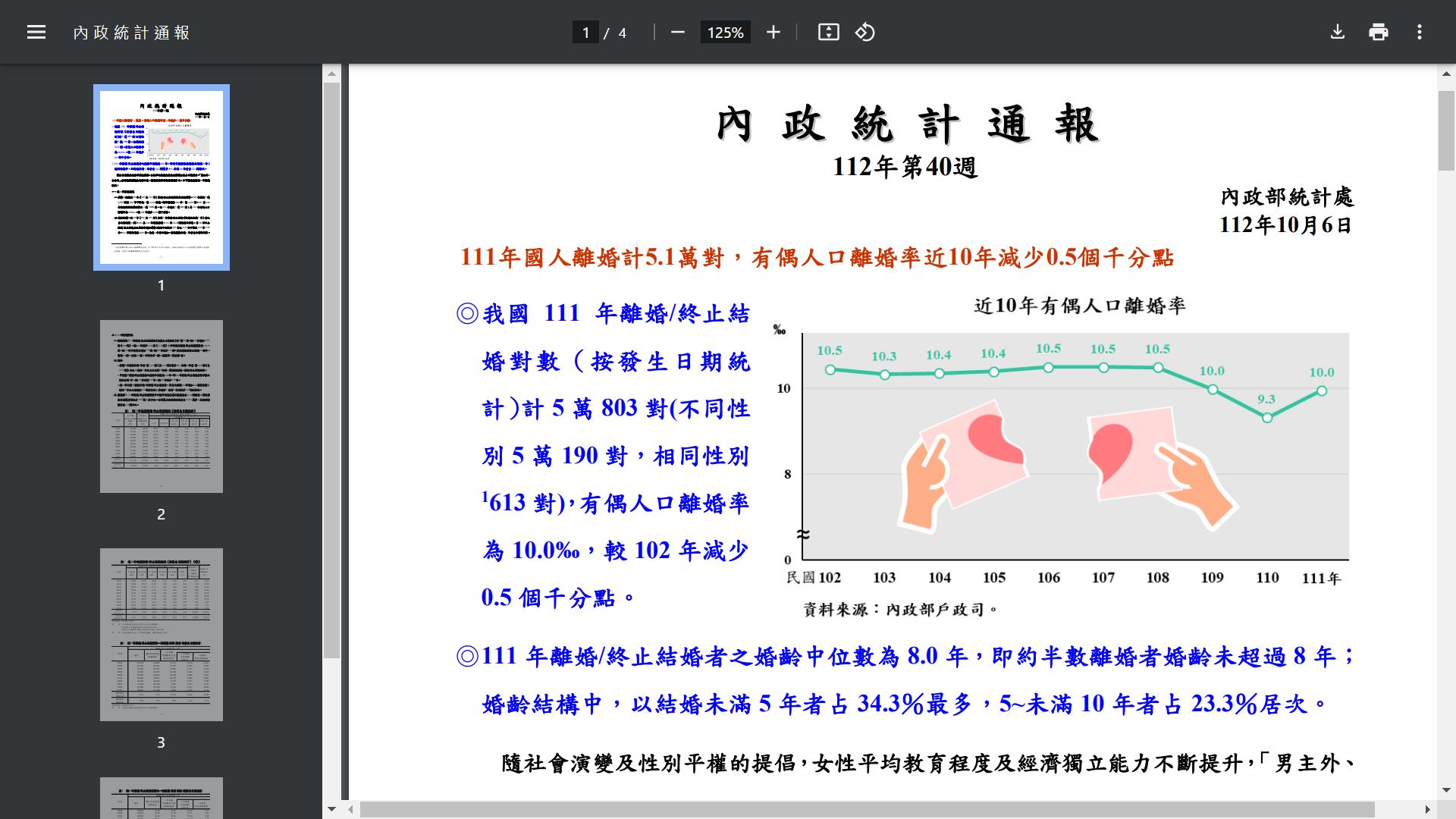The width and height of the screenshot is (1456, 819).
Task: Print the document
Action: (x=1379, y=32)
